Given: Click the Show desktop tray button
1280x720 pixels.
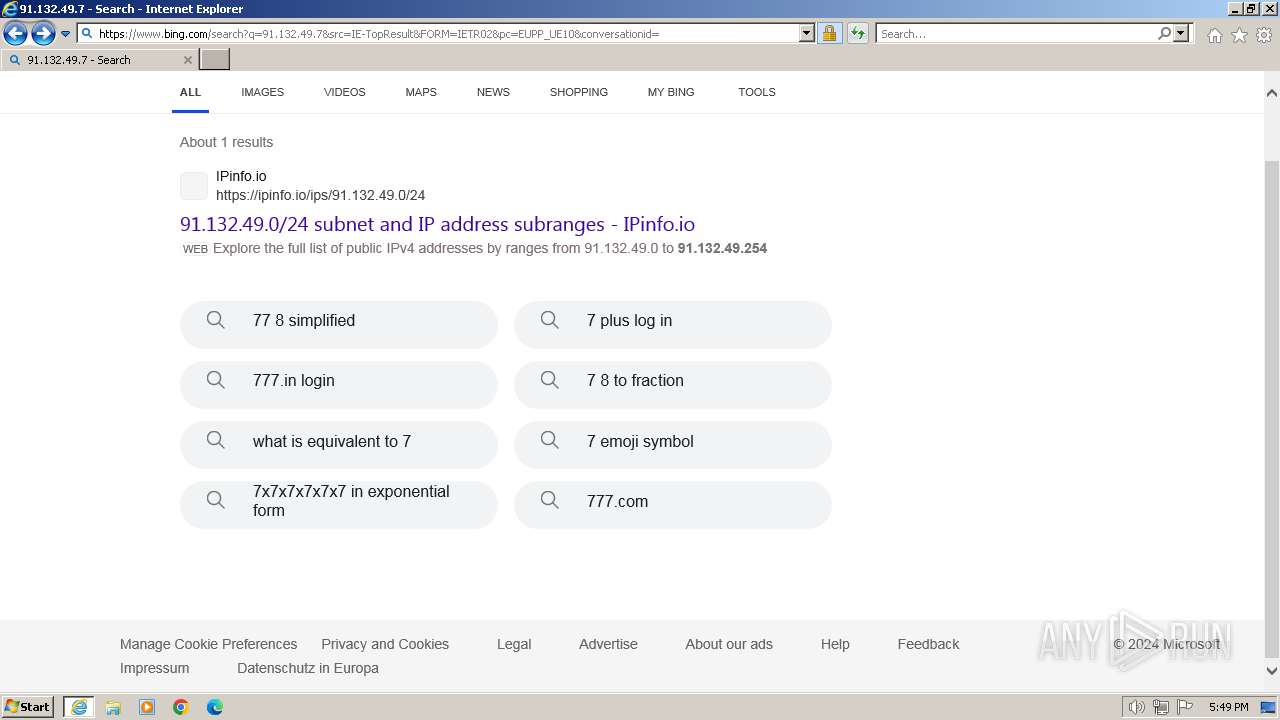Looking at the screenshot, I should [1268, 707].
